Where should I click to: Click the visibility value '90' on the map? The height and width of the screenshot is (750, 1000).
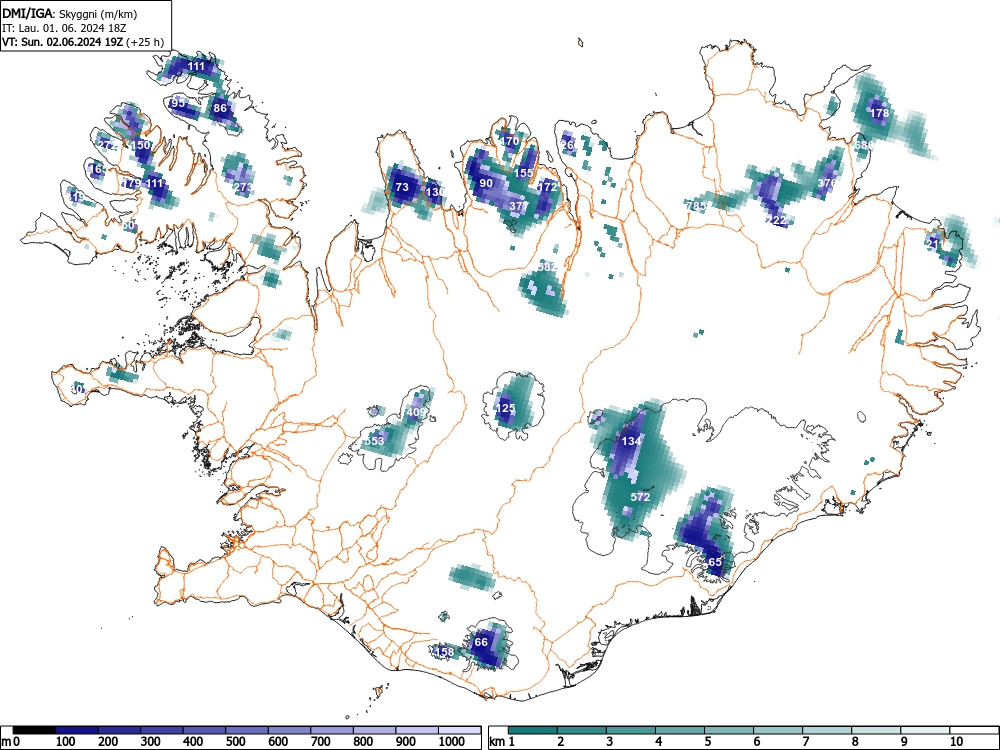click(486, 183)
